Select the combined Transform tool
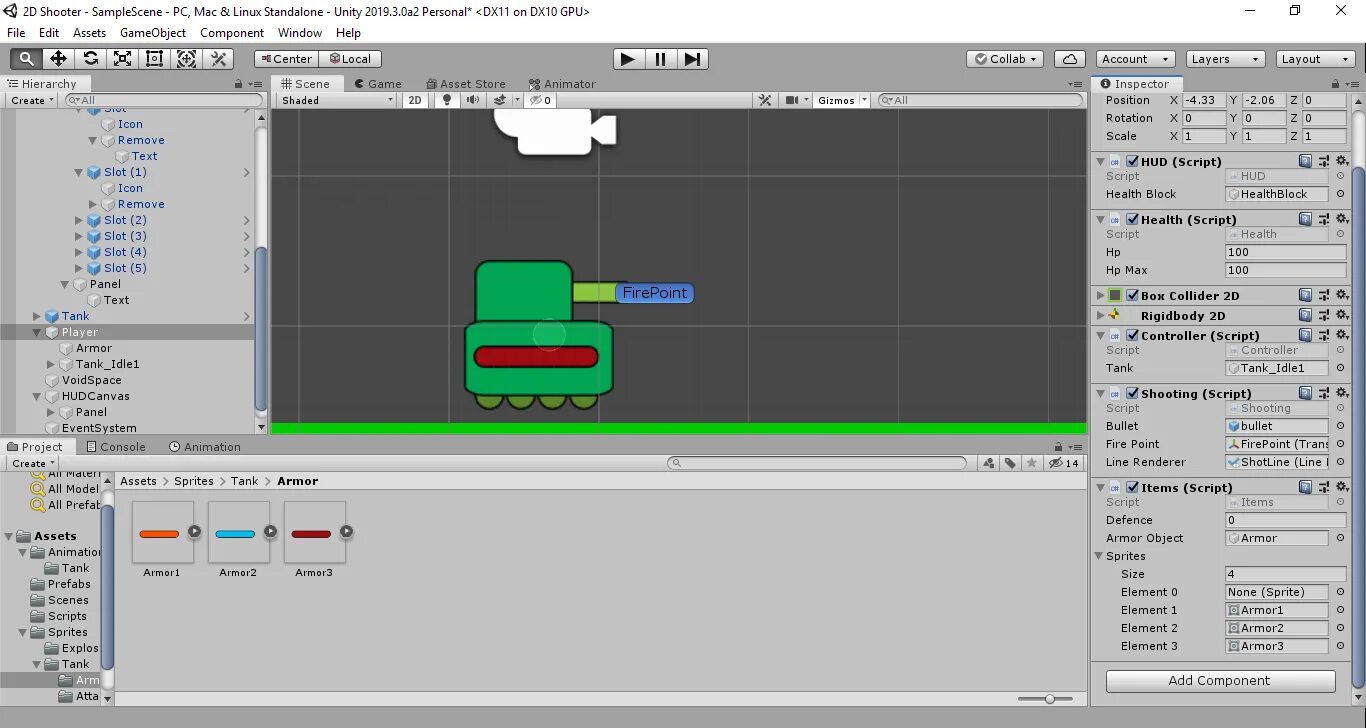The width and height of the screenshot is (1366, 728). pyautogui.click(x=187, y=59)
